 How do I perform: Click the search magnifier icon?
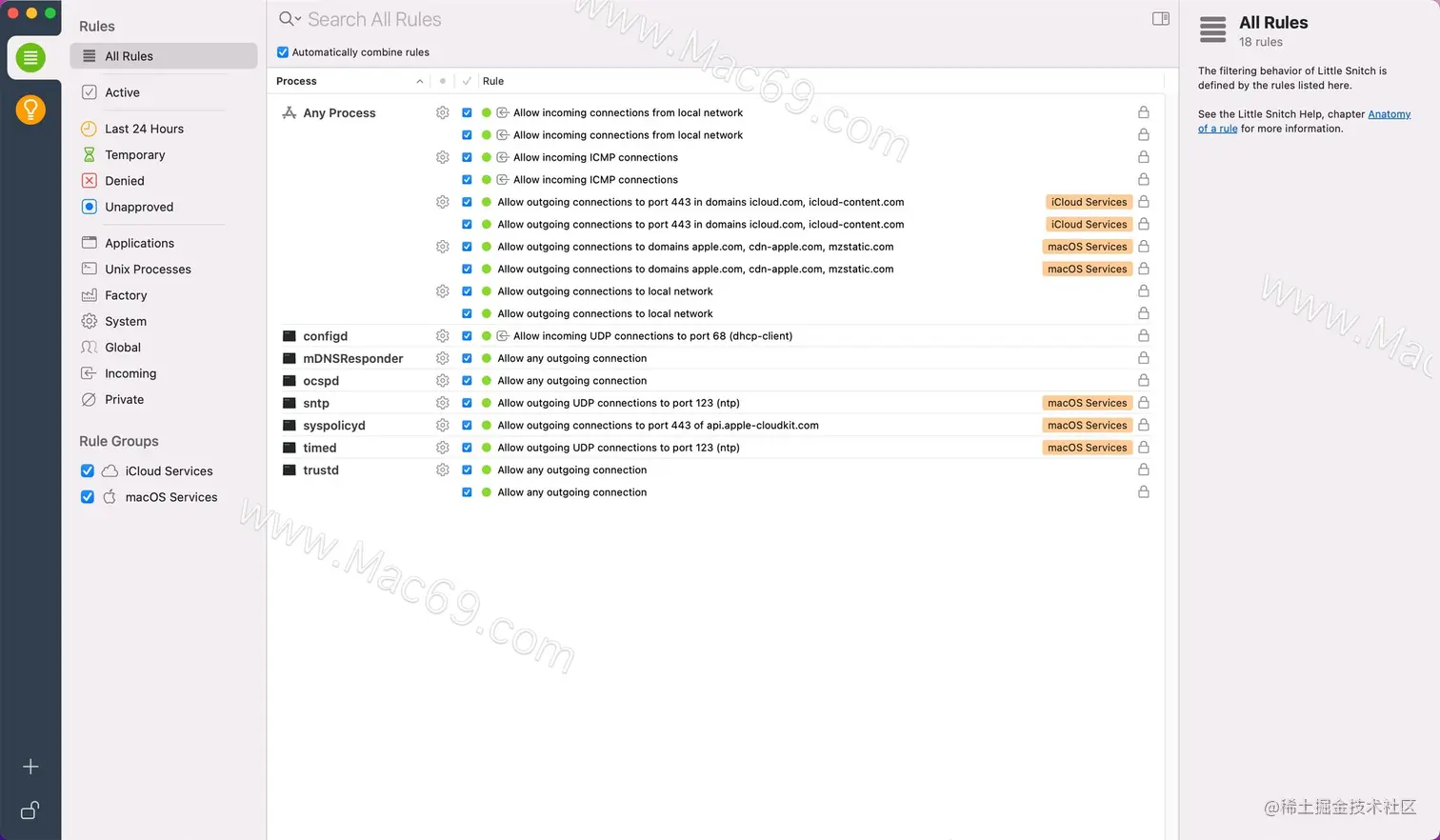(x=286, y=19)
